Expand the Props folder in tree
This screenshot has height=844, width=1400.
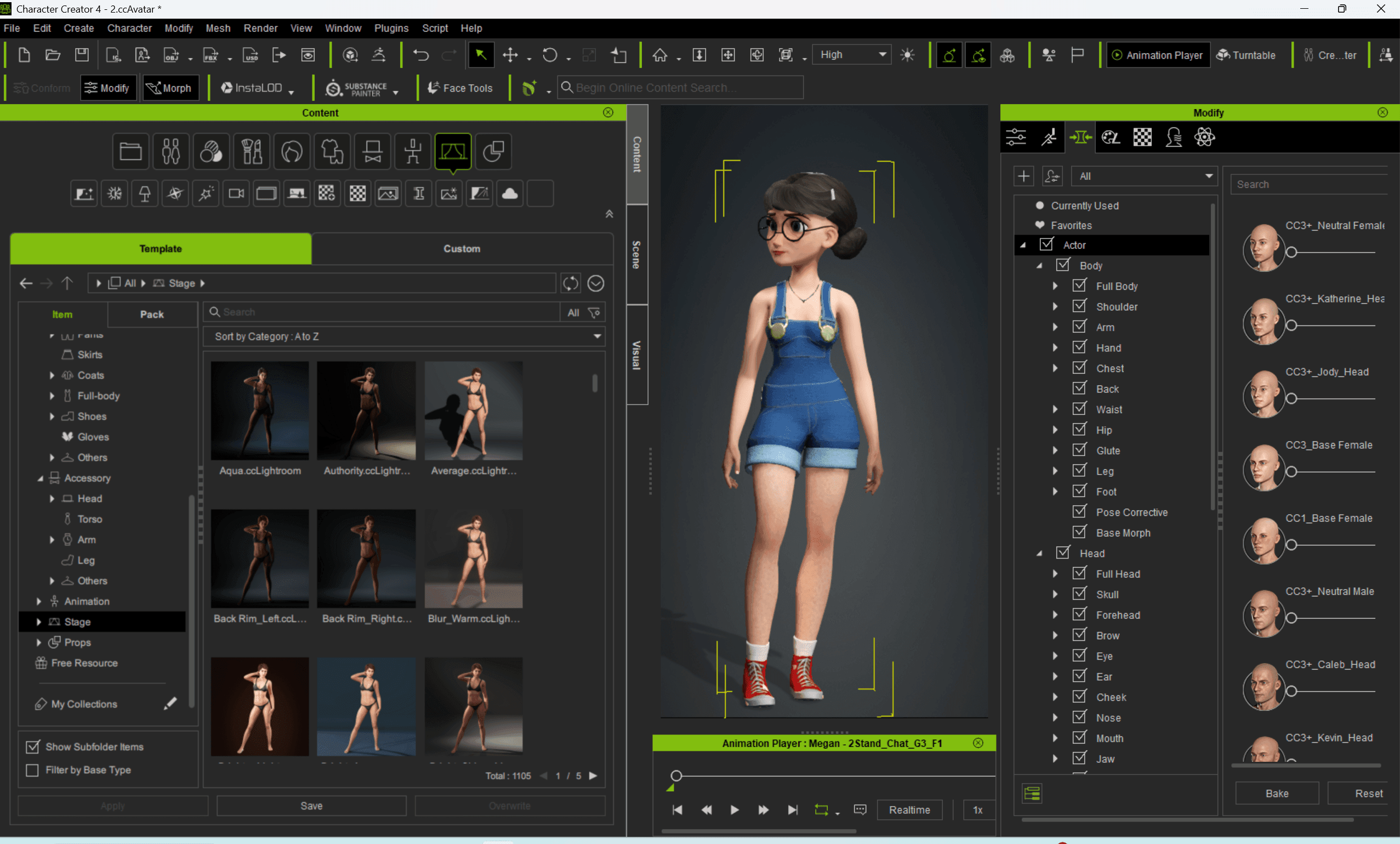pyautogui.click(x=38, y=642)
